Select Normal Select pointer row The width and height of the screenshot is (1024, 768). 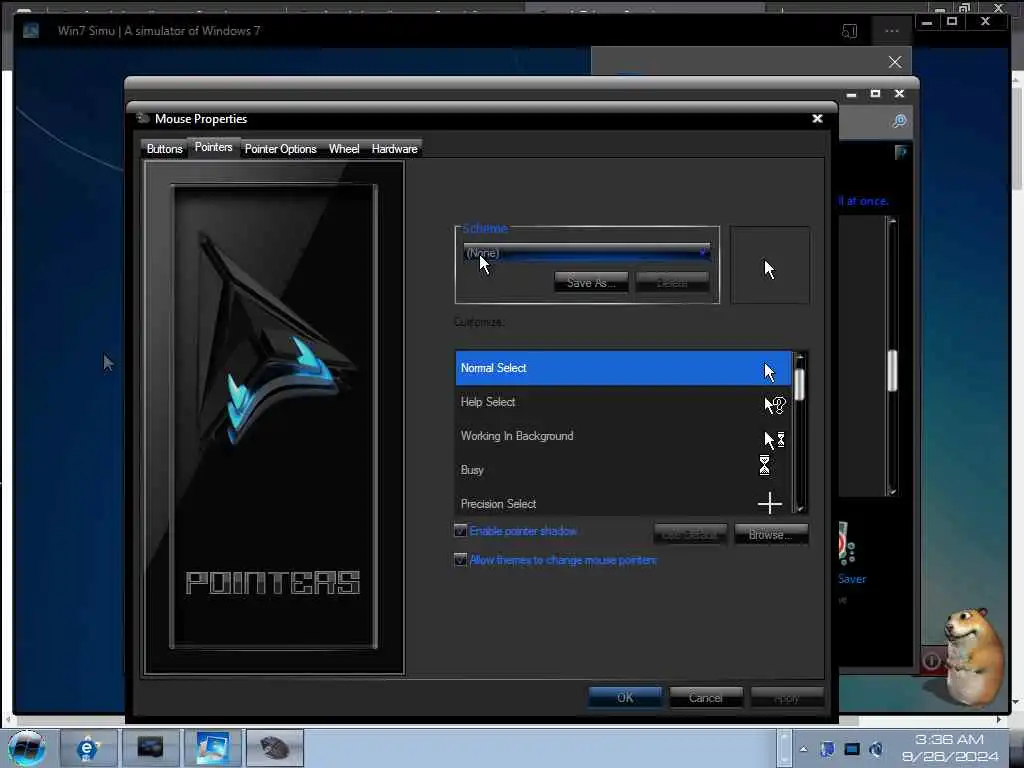coord(623,368)
